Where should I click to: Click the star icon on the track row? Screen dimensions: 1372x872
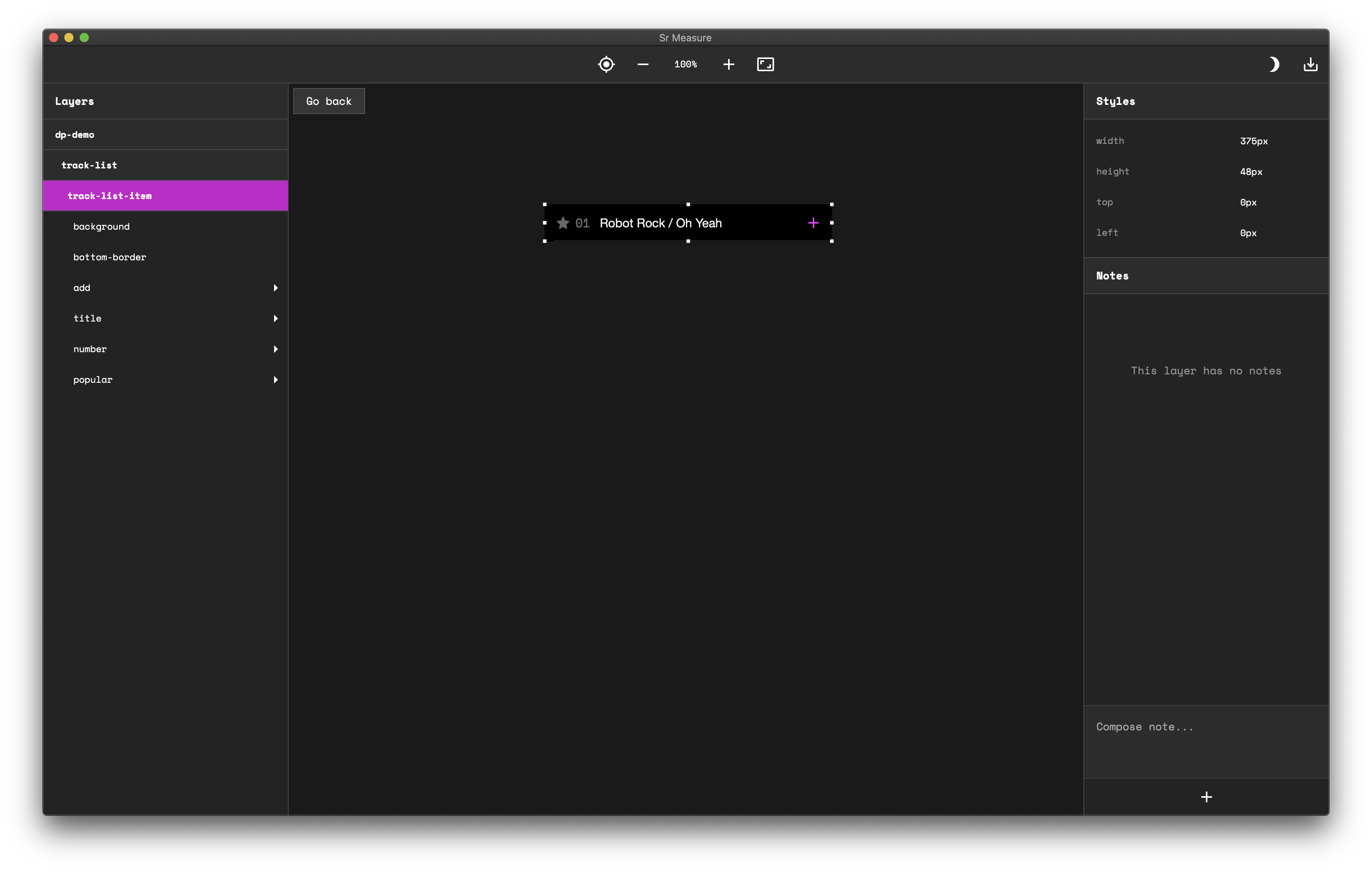[563, 223]
